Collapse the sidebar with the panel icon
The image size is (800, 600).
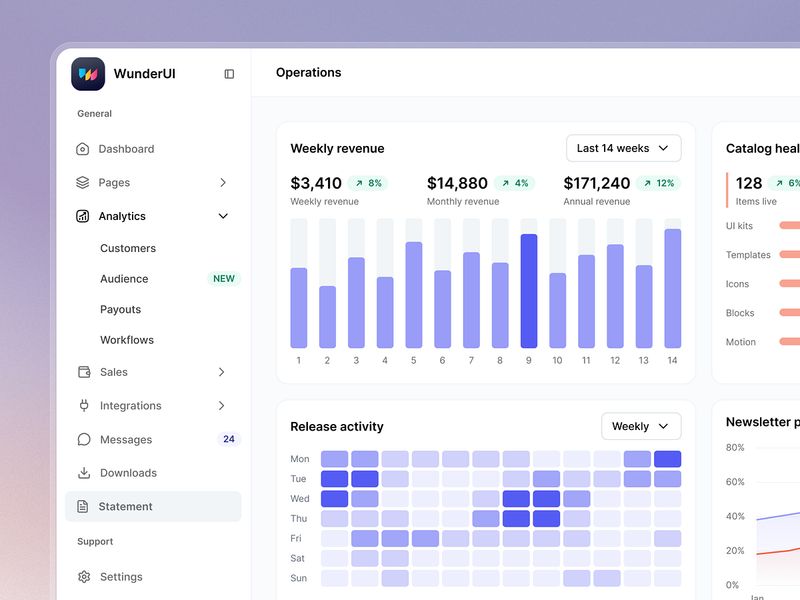click(229, 74)
